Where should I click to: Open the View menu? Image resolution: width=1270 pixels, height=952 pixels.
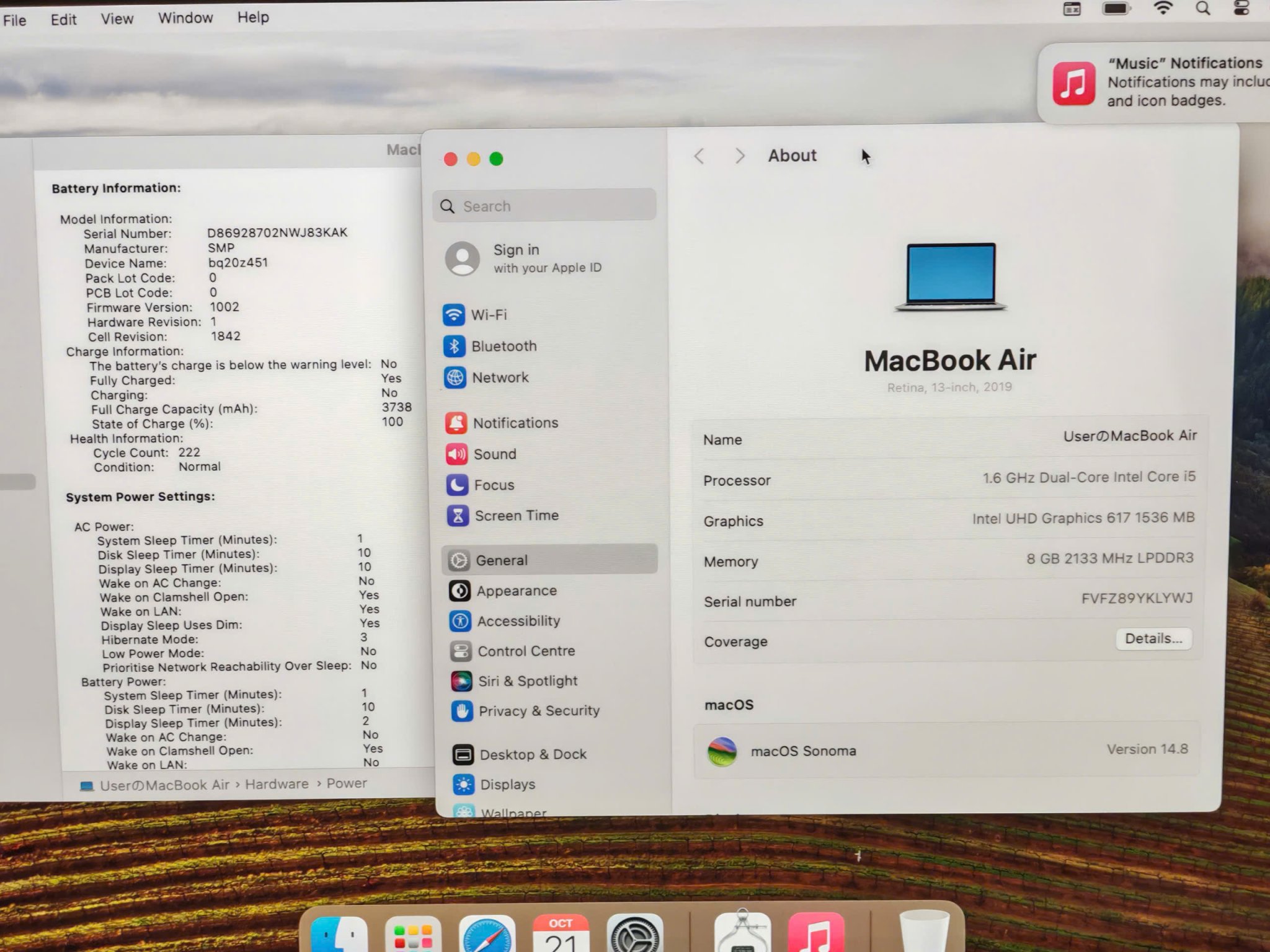click(117, 19)
